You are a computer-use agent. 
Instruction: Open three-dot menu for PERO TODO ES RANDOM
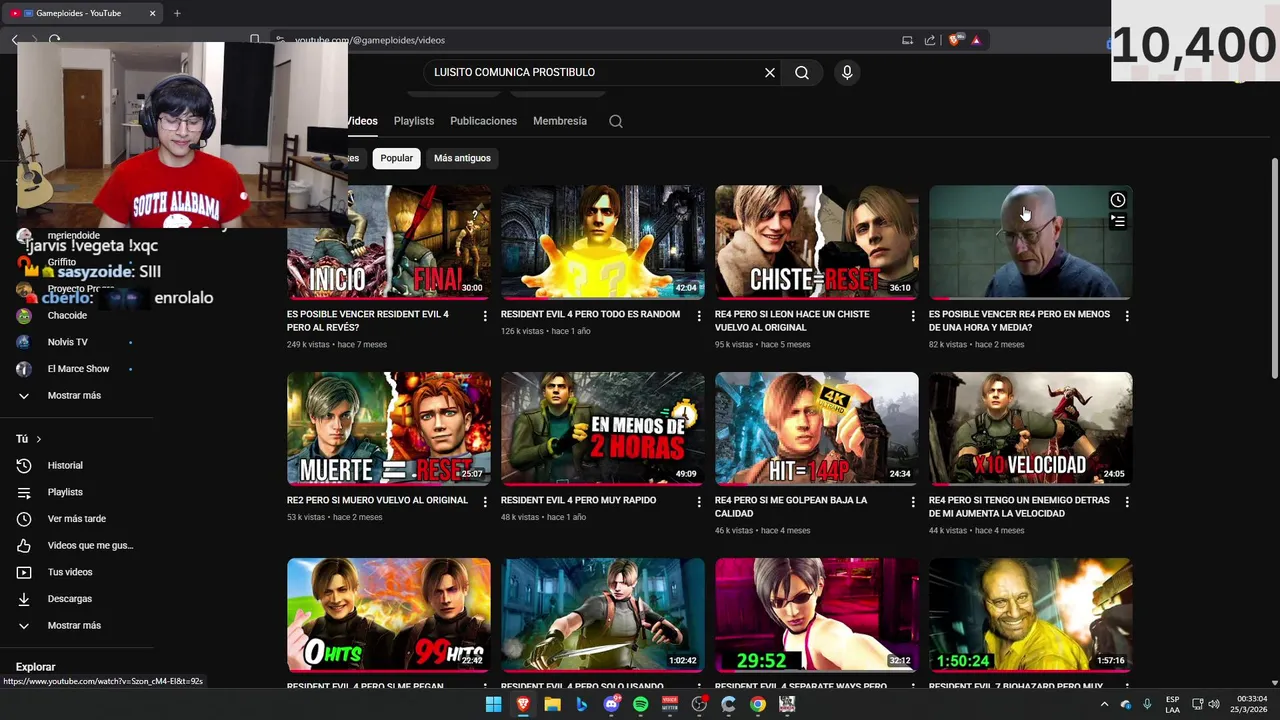click(x=699, y=316)
